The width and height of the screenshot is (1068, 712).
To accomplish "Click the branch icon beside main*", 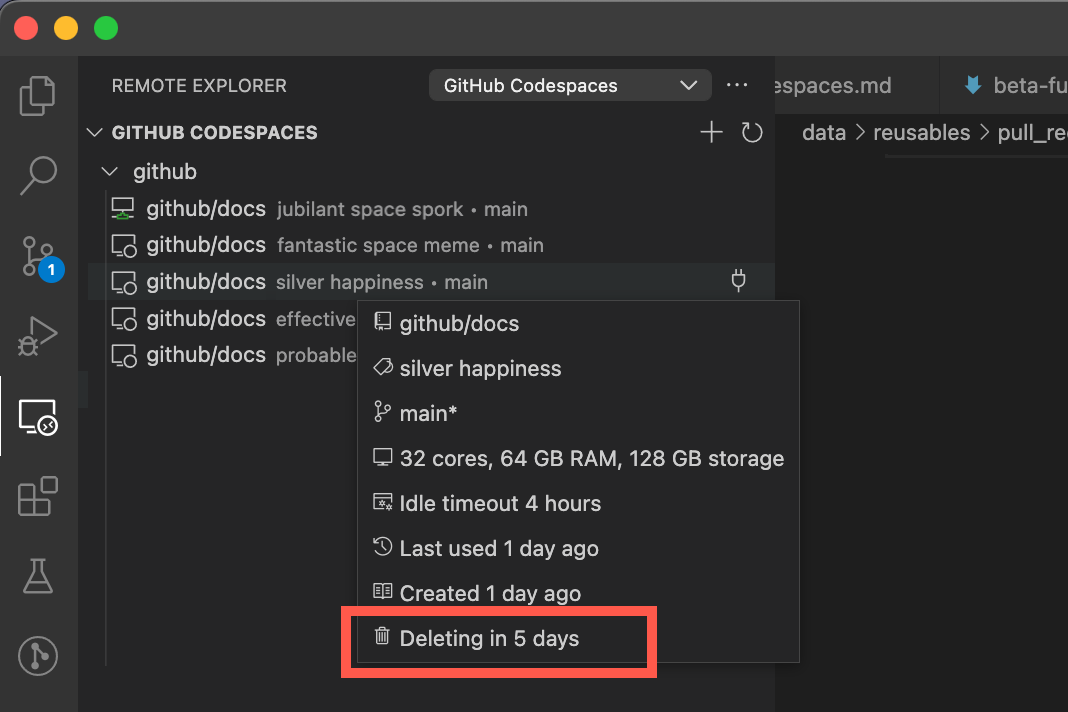I will point(382,412).
